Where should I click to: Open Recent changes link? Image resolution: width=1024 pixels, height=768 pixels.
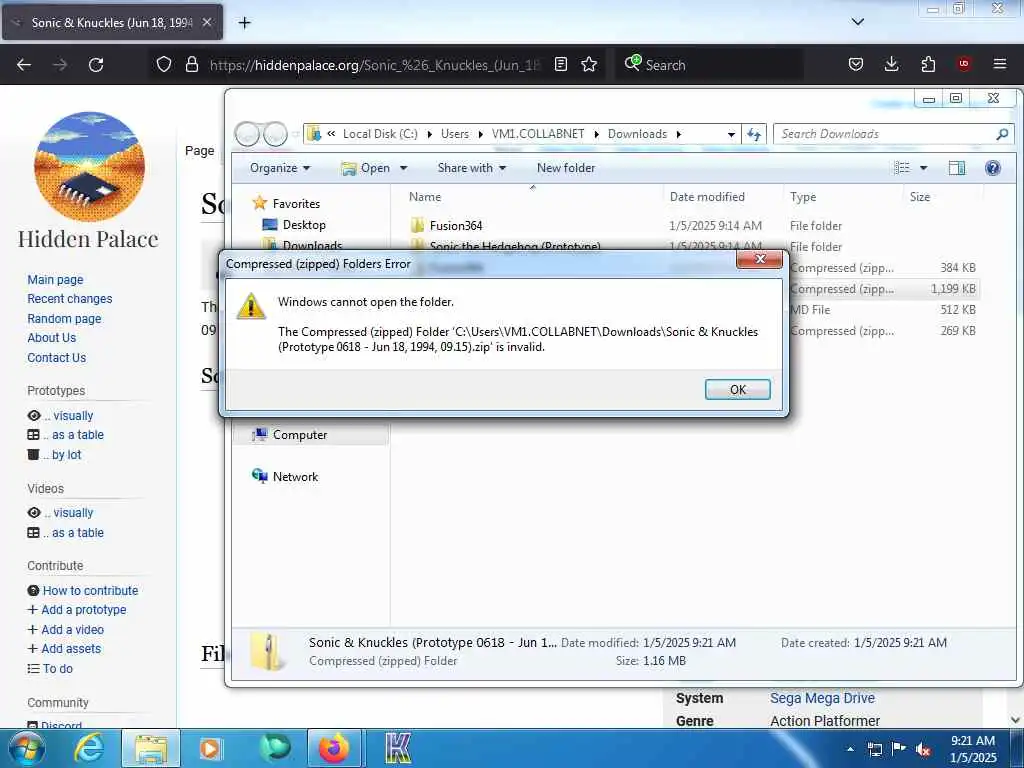(x=70, y=298)
